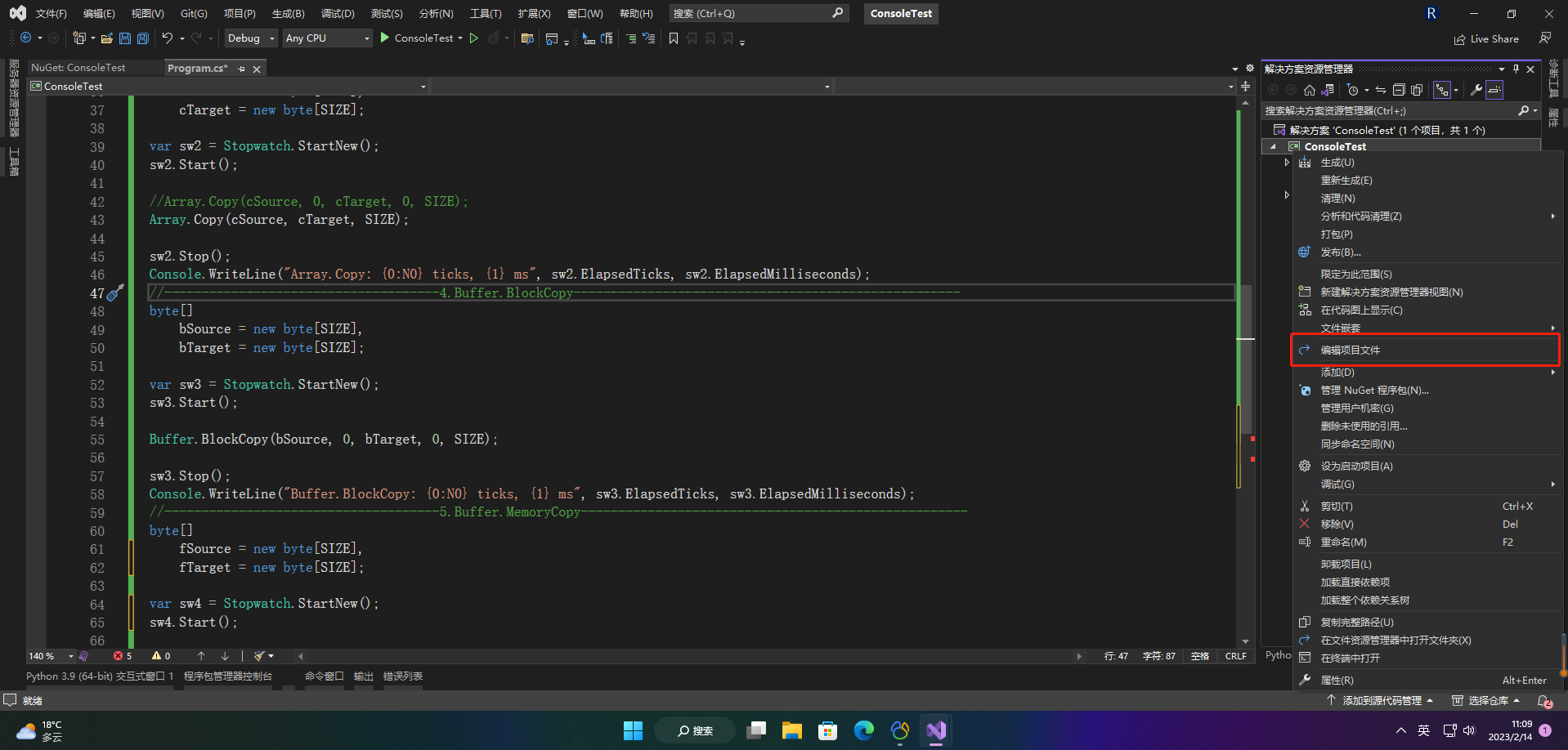Click the uncomment selected lines icon
The width and height of the screenshot is (1568, 750).
point(649,38)
